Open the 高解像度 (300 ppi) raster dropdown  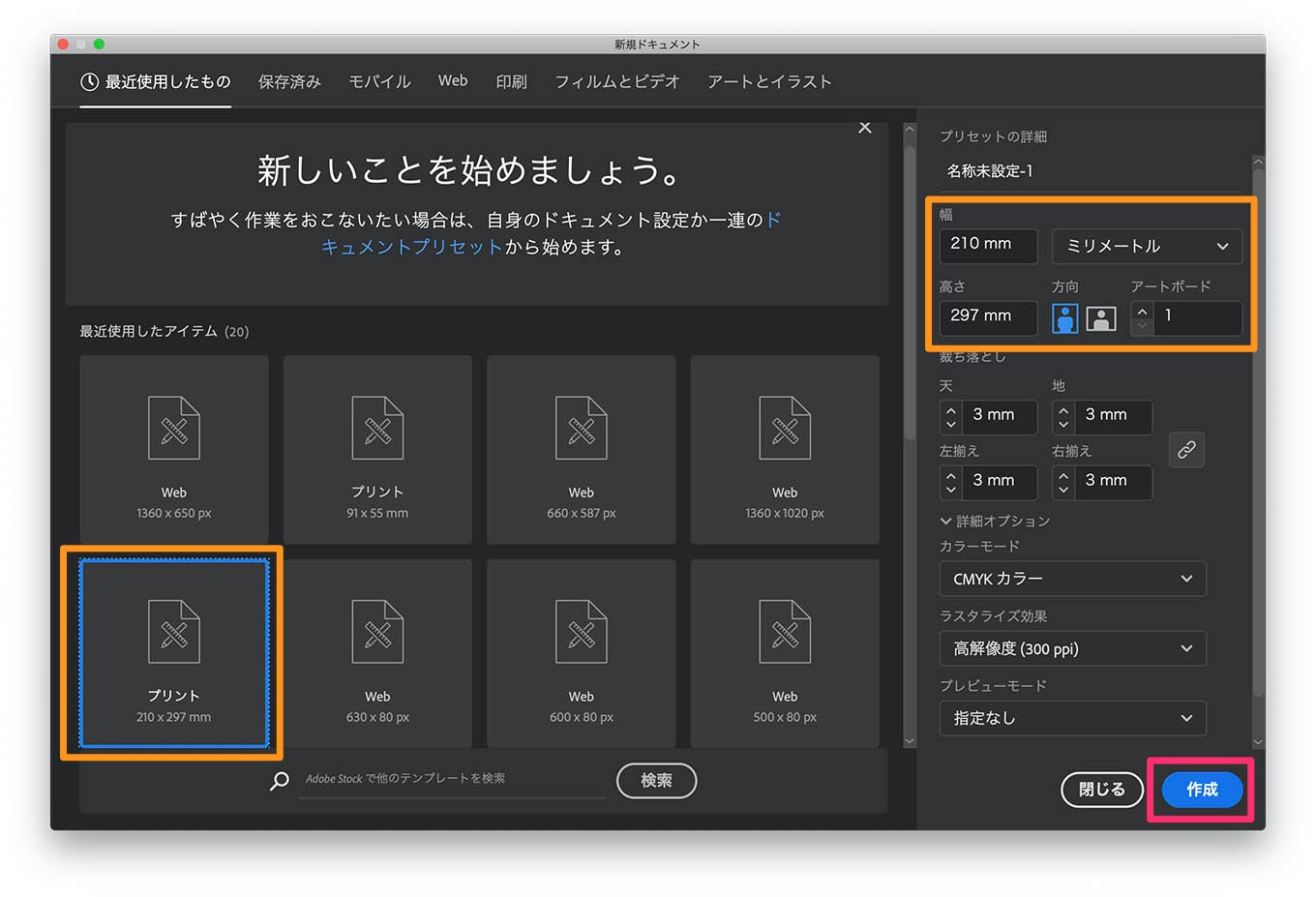(1072, 648)
